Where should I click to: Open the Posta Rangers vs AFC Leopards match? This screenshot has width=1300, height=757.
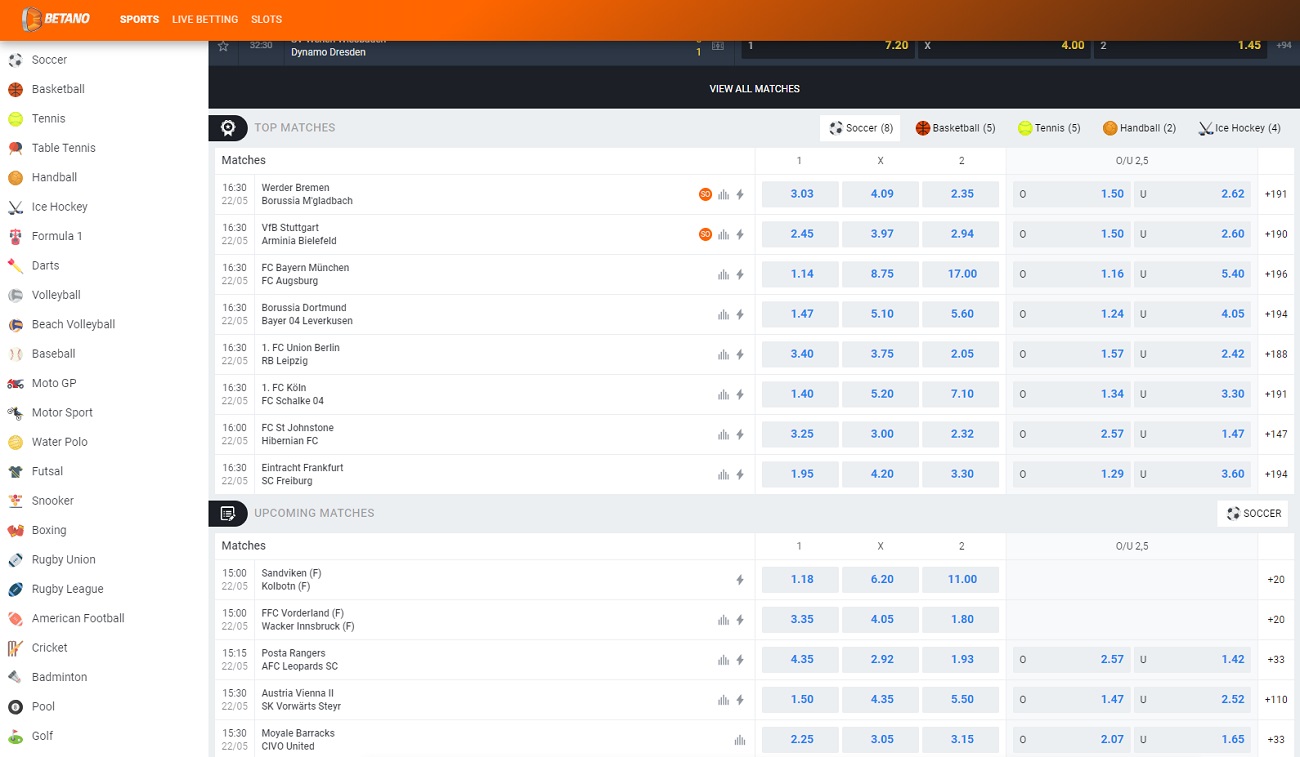click(x=300, y=660)
